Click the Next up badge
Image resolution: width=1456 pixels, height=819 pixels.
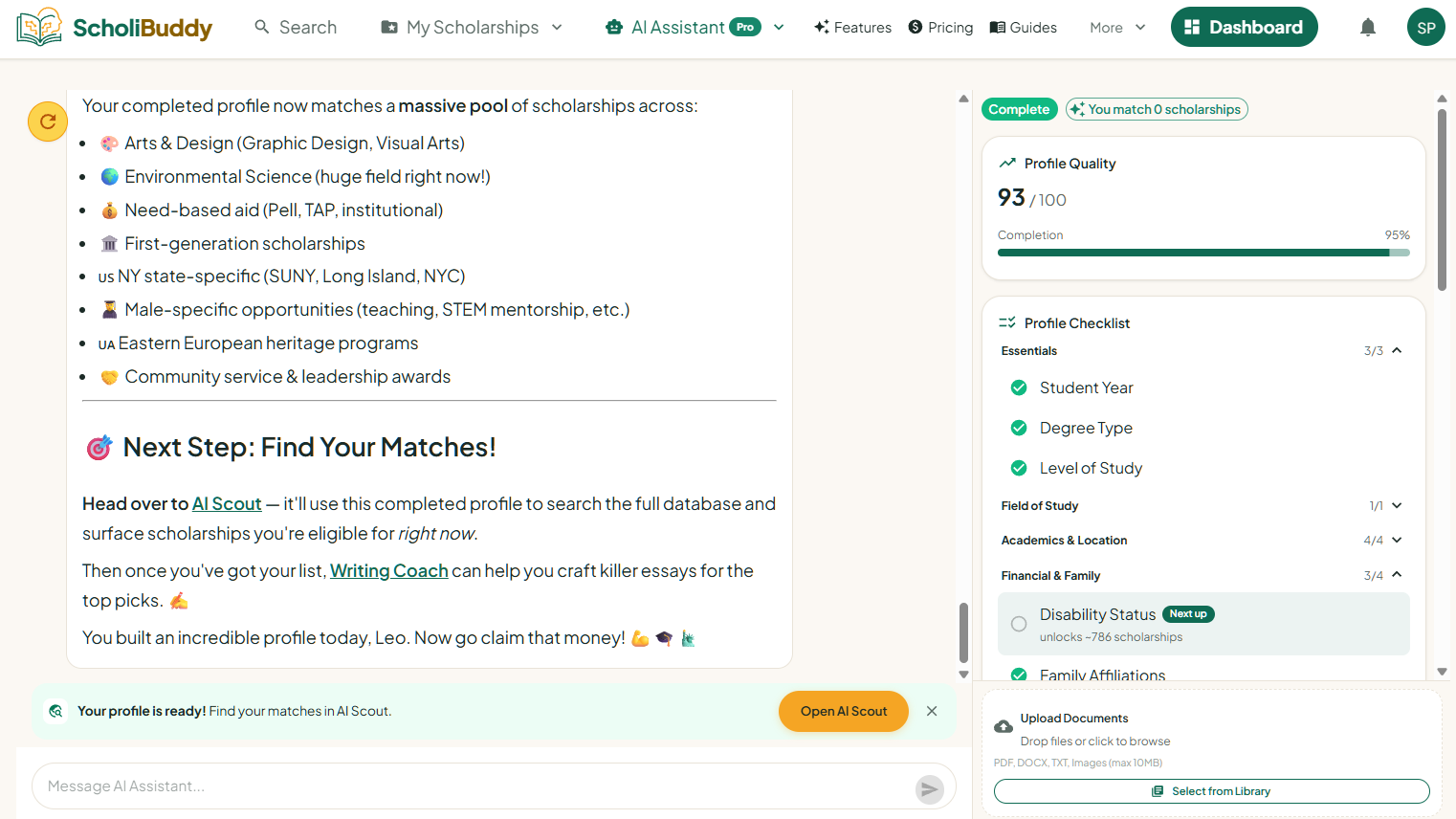pyautogui.click(x=1188, y=614)
